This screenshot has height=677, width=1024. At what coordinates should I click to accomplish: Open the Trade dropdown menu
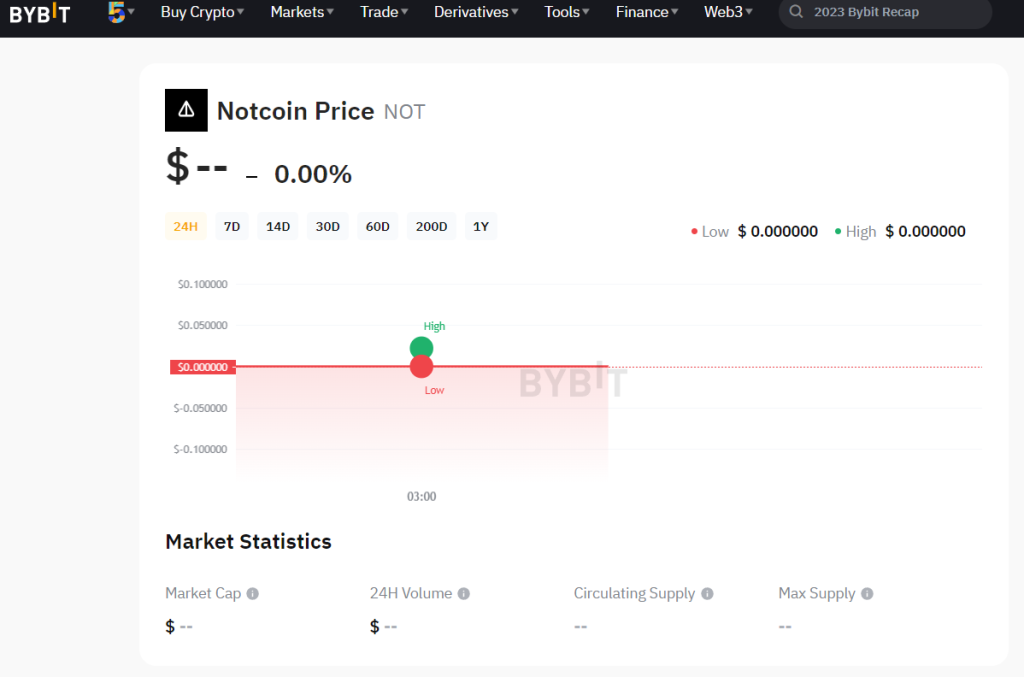coord(384,12)
